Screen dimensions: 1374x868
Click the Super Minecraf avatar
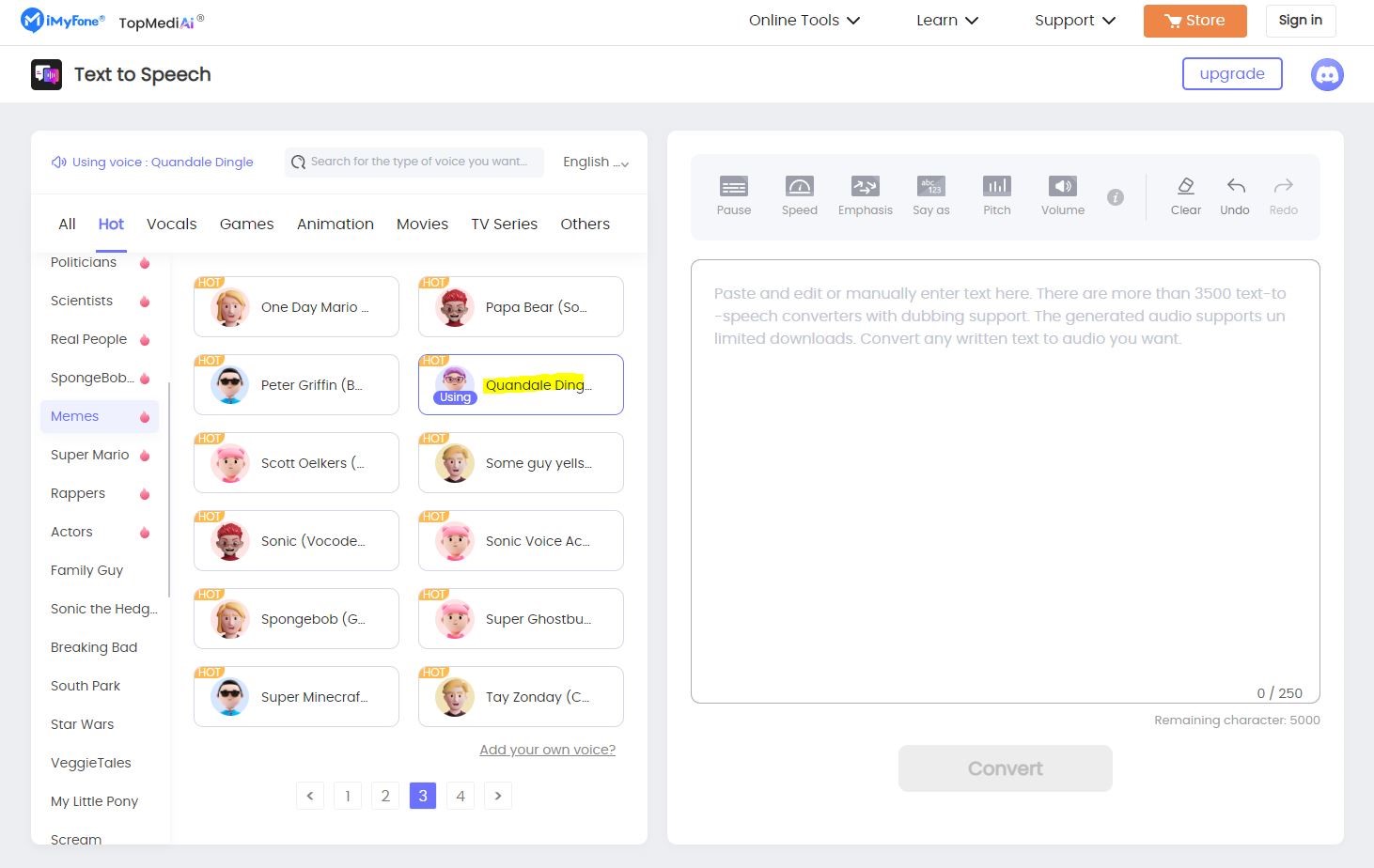pyautogui.click(x=229, y=697)
